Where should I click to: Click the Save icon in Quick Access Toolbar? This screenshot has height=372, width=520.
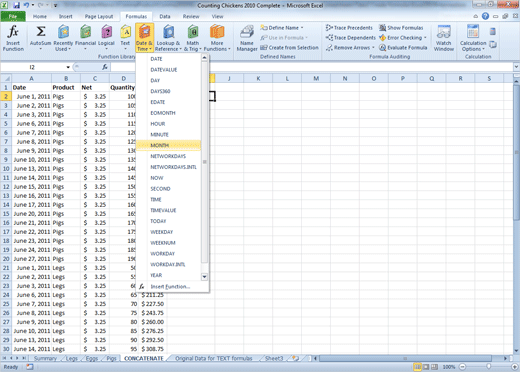[16, 5]
